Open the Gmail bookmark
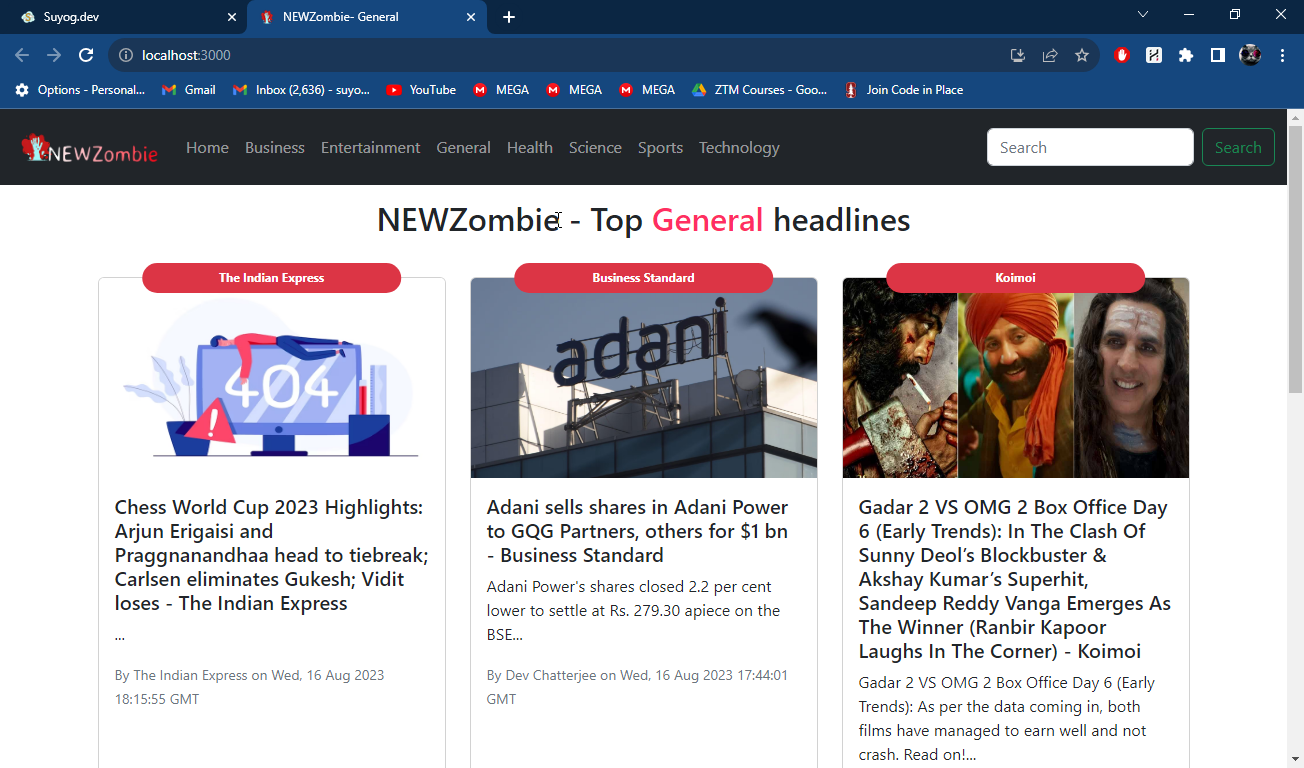1304x768 pixels. click(189, 90)
